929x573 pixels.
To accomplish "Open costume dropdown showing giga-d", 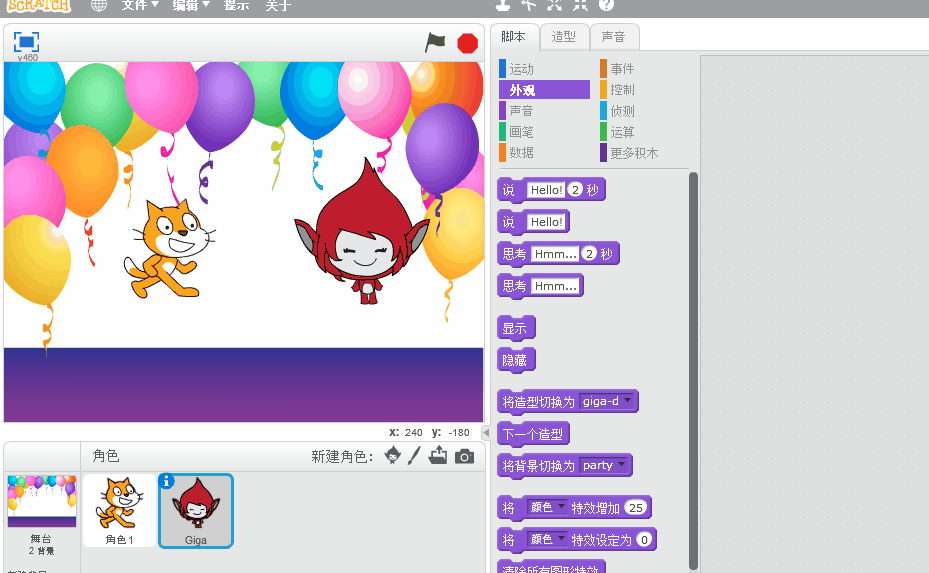I will 607,401.
